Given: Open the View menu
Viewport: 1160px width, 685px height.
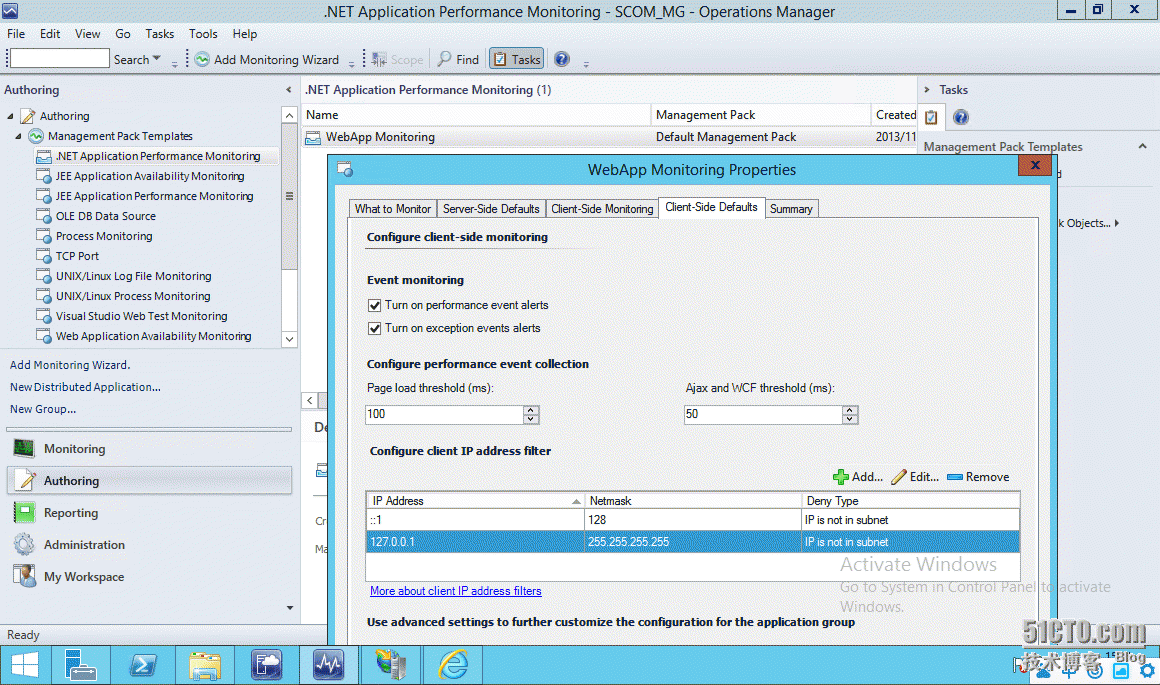Looking at the screenshot, I should tap(87, 34).
